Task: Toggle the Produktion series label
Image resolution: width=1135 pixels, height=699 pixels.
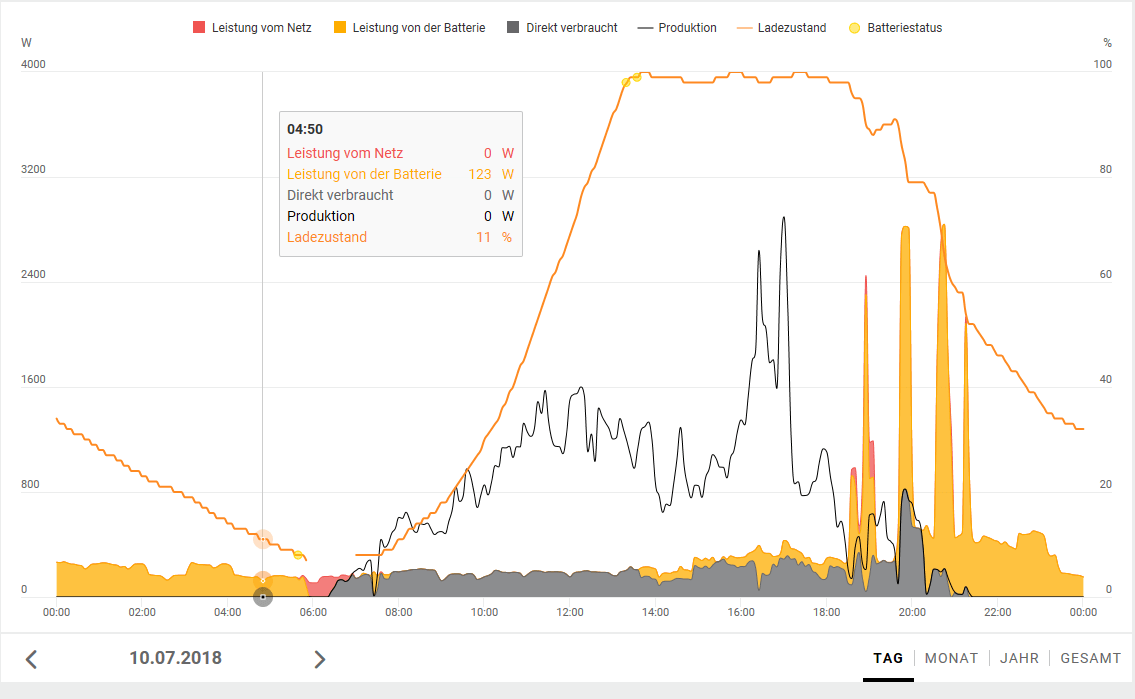Action: point(687,28)
